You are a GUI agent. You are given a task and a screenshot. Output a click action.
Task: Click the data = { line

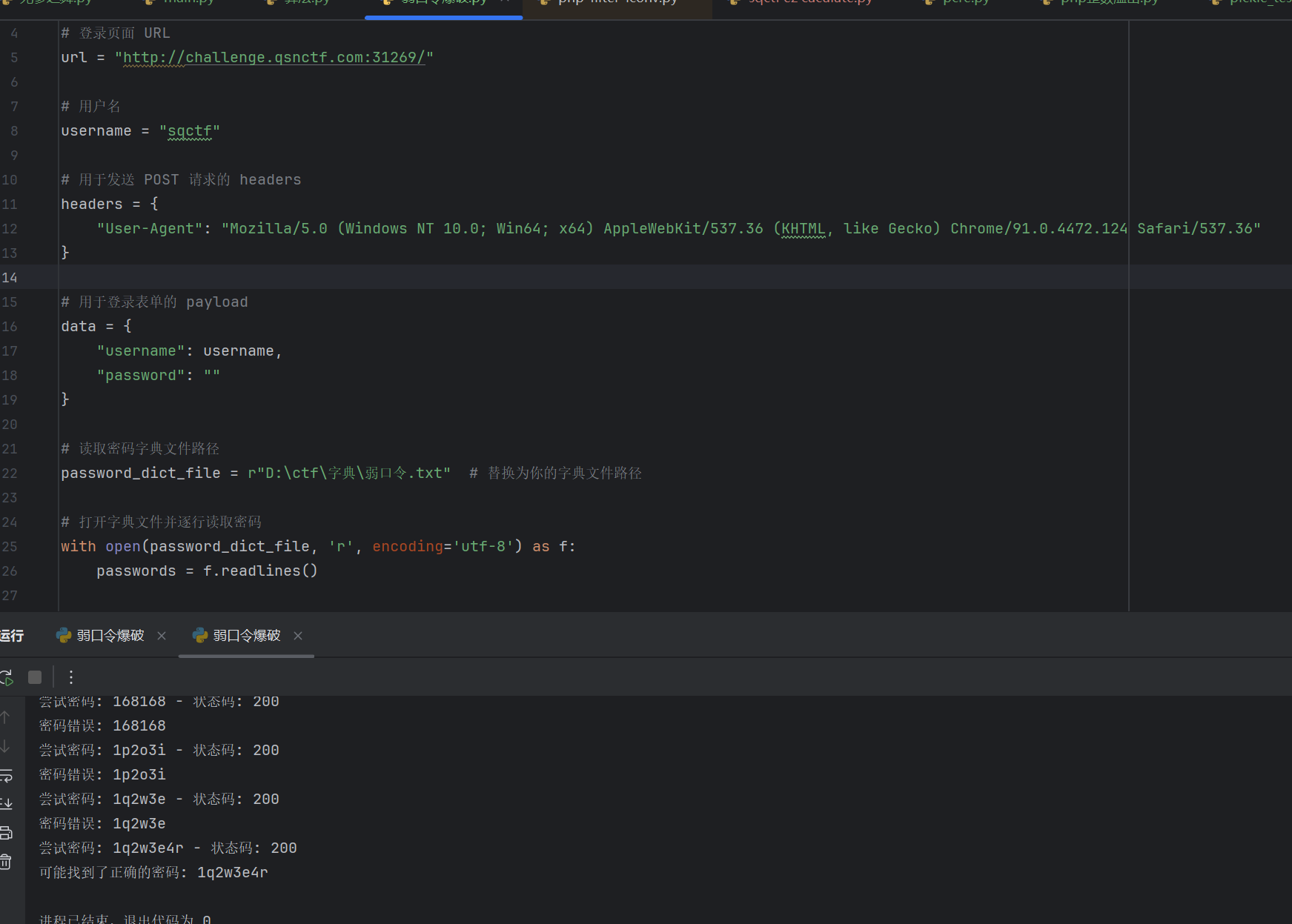96,326
